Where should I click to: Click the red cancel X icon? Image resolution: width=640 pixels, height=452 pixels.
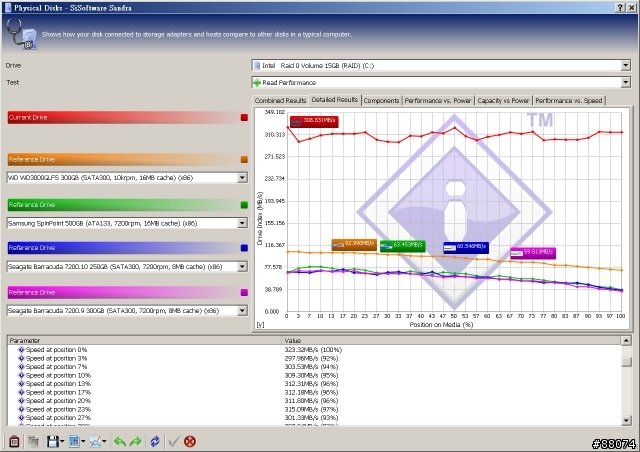coord(190,441)
